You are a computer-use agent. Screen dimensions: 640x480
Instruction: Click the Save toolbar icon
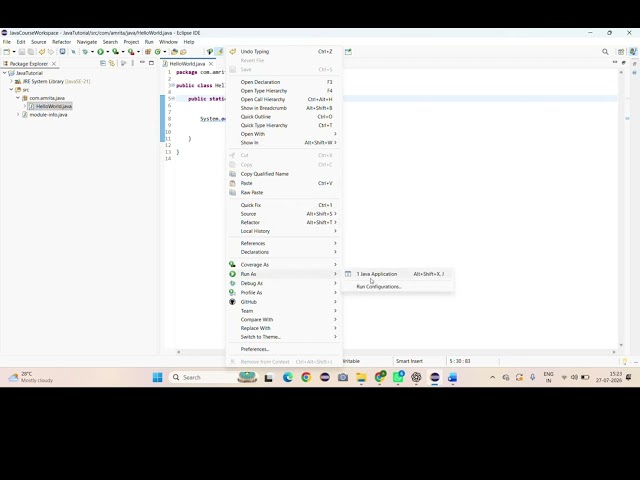22,52
